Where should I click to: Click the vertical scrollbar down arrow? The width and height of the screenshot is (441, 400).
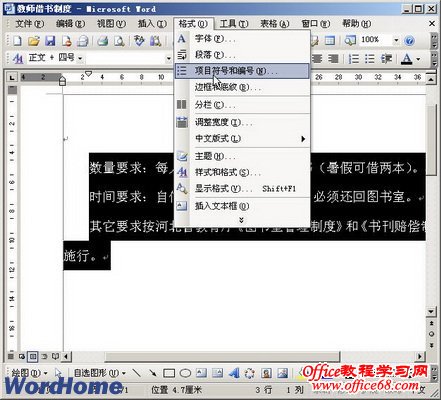coord(431,312)
